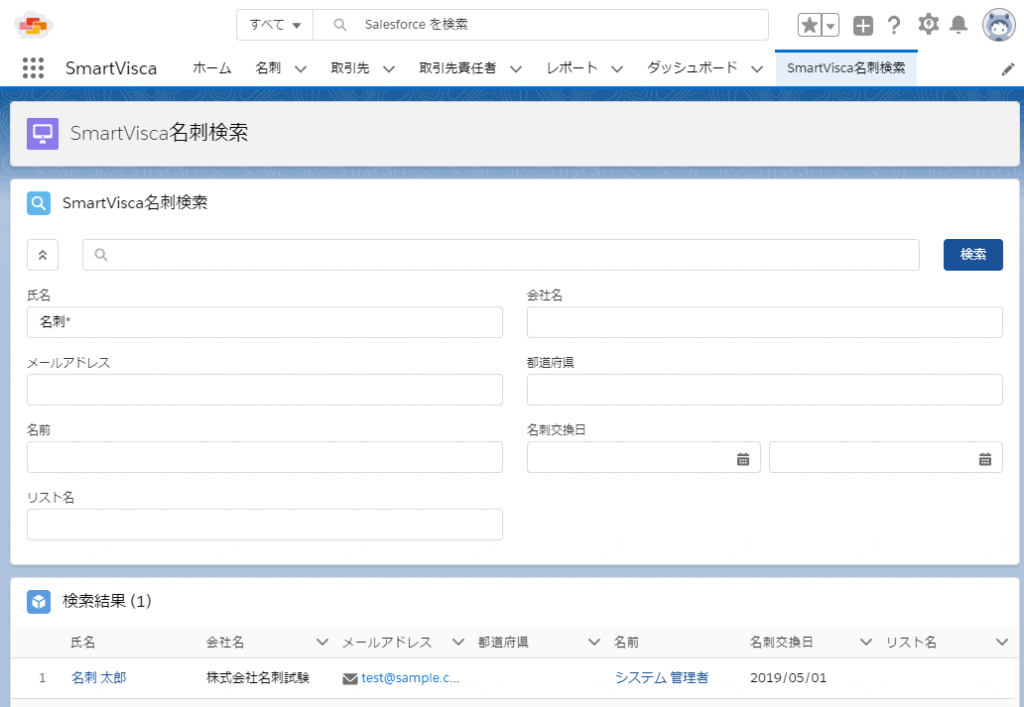Screen dimensions: 1024x707
Task: Expand the 取引先責任者 tab dropdown chevron
Action: click(516, 69)
